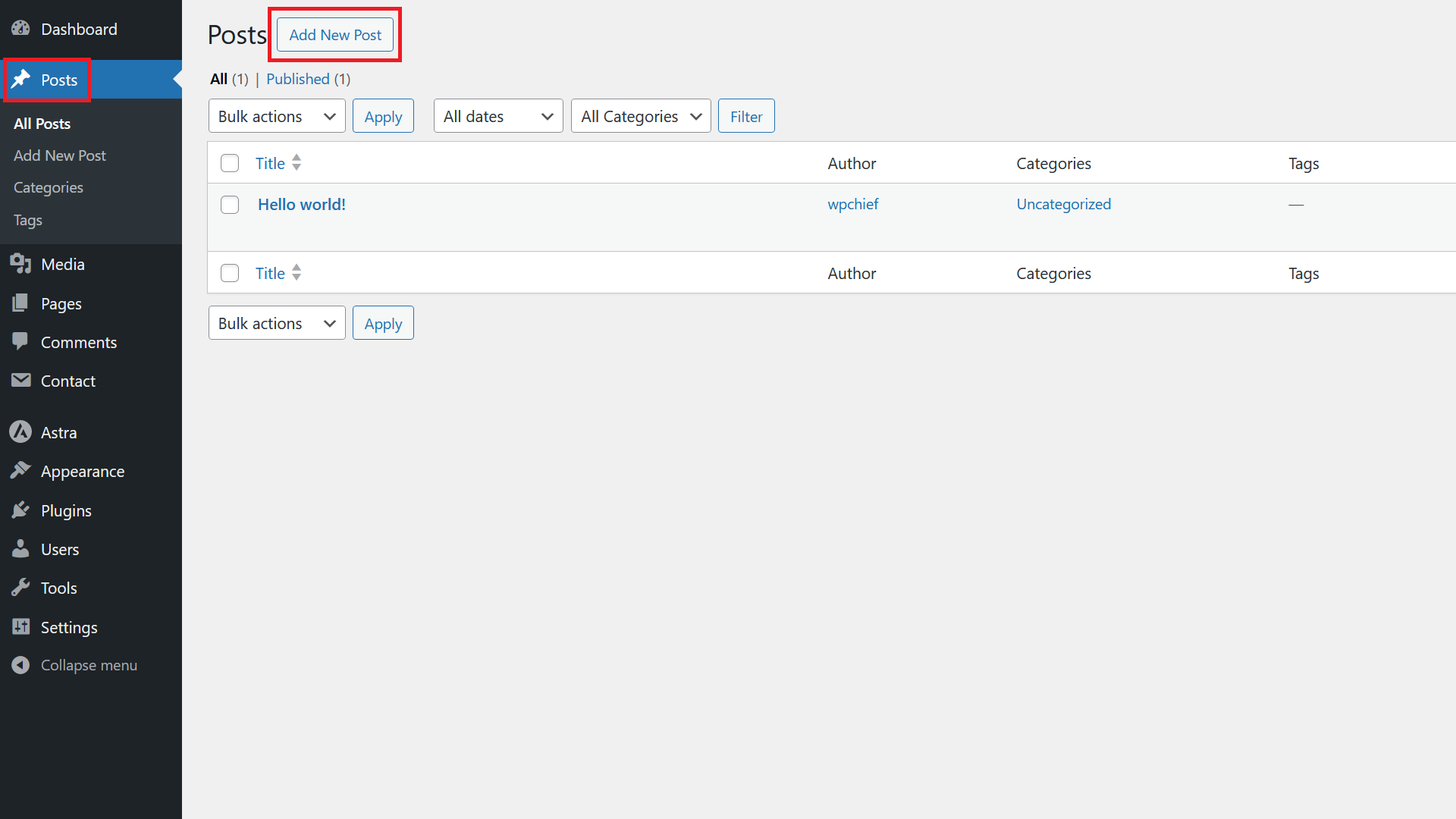The image size is (1456, 819).
Task: Click the Astra logo icon
Action: point(20,431)
